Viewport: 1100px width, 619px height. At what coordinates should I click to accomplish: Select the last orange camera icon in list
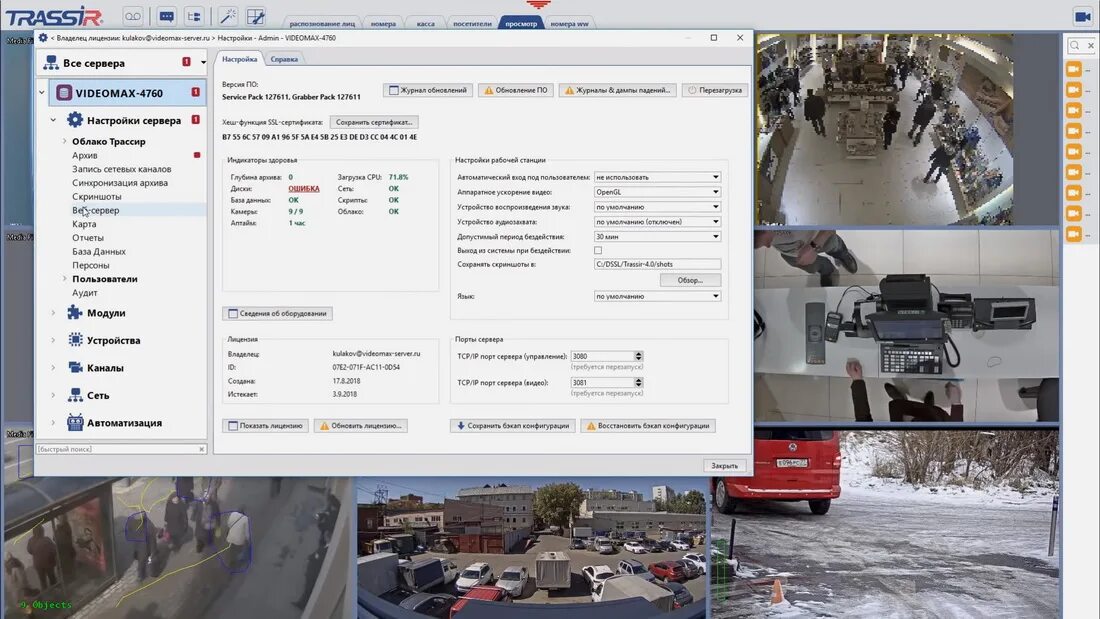(1073, 234)
